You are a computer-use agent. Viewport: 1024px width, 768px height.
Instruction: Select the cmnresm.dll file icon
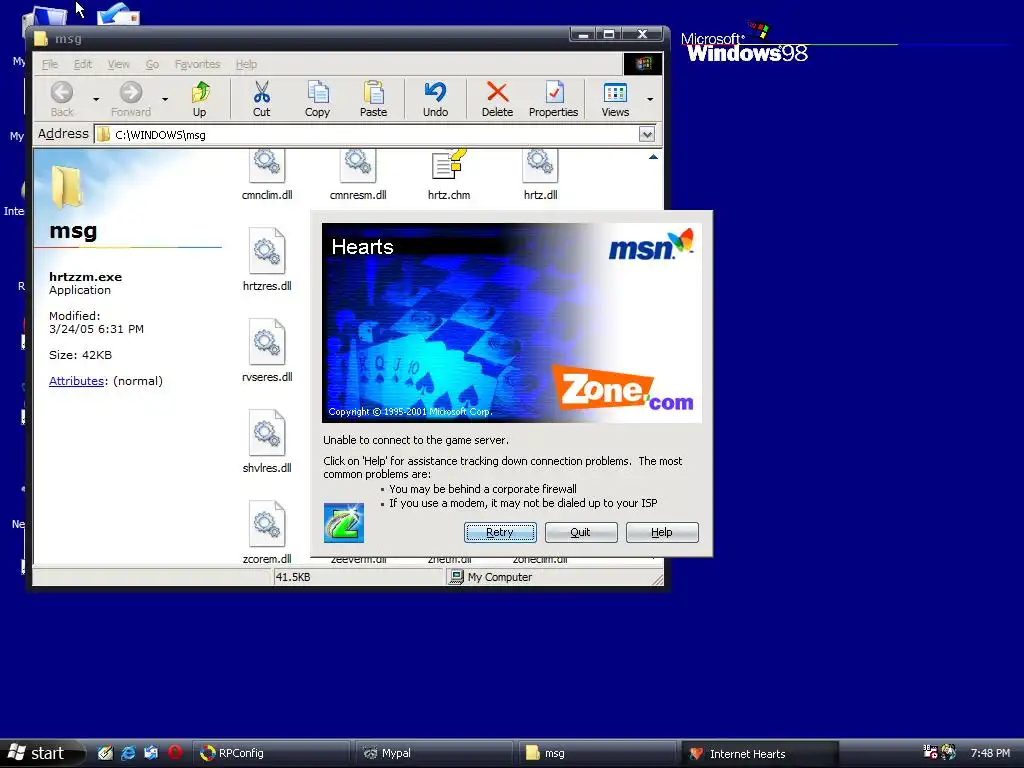(358, 167)
